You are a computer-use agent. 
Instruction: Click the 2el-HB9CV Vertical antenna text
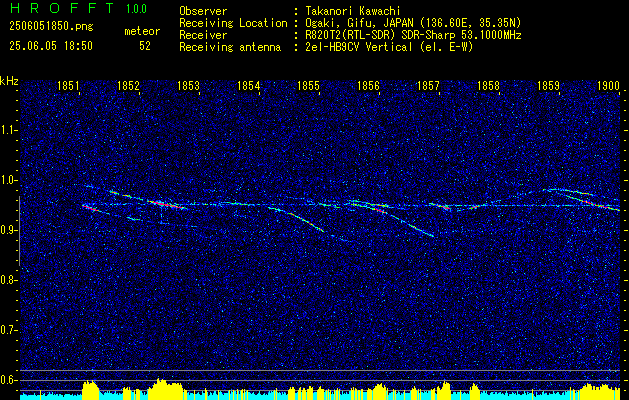(389, 47)
